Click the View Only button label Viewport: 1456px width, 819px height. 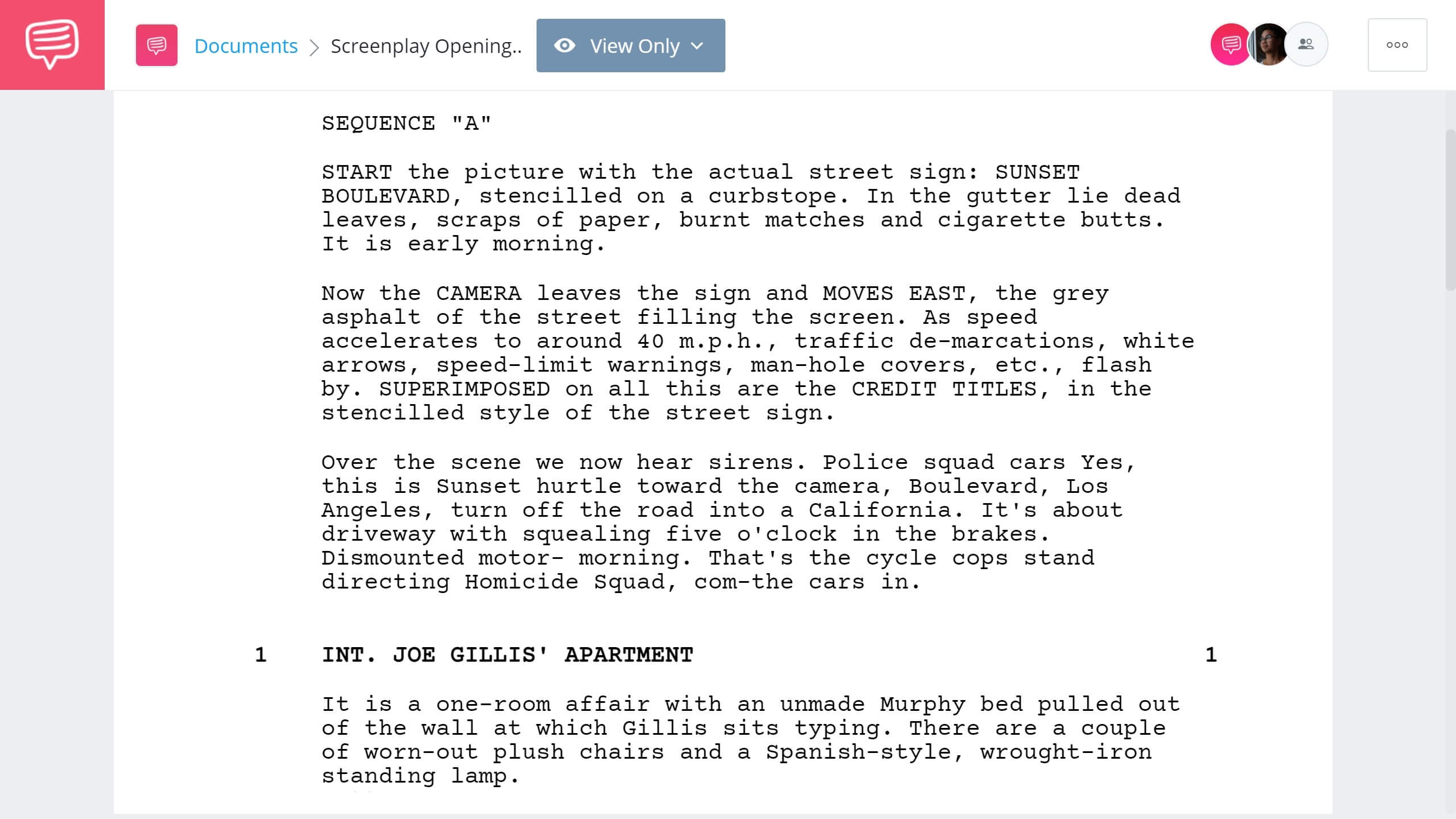coord(633,45)
